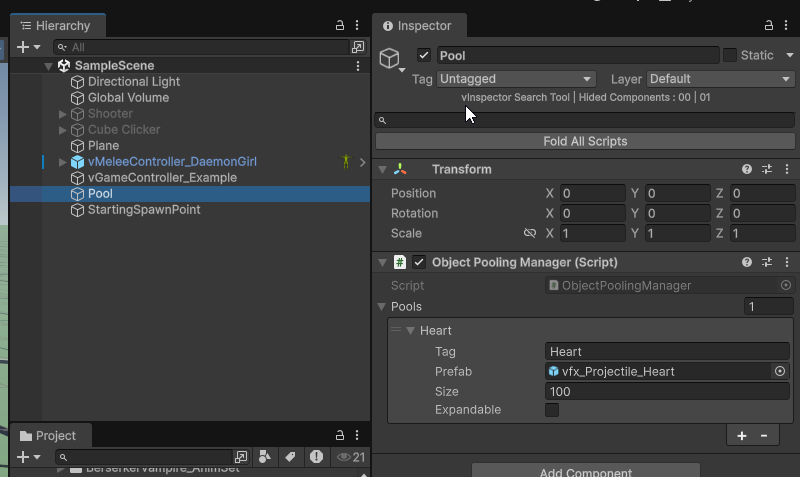
Task: Open the Hierarchy create plus dropdown
Action: click(x=28, y=47)
